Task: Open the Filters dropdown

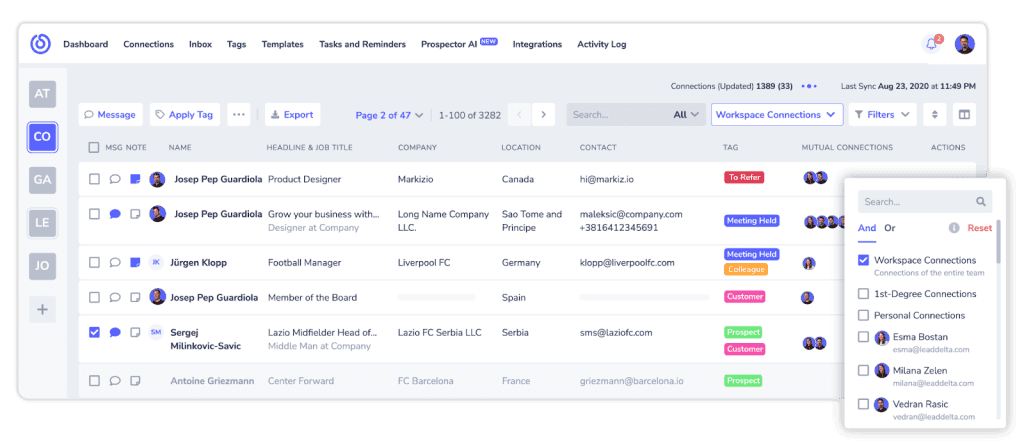Action: pos(882,114)
